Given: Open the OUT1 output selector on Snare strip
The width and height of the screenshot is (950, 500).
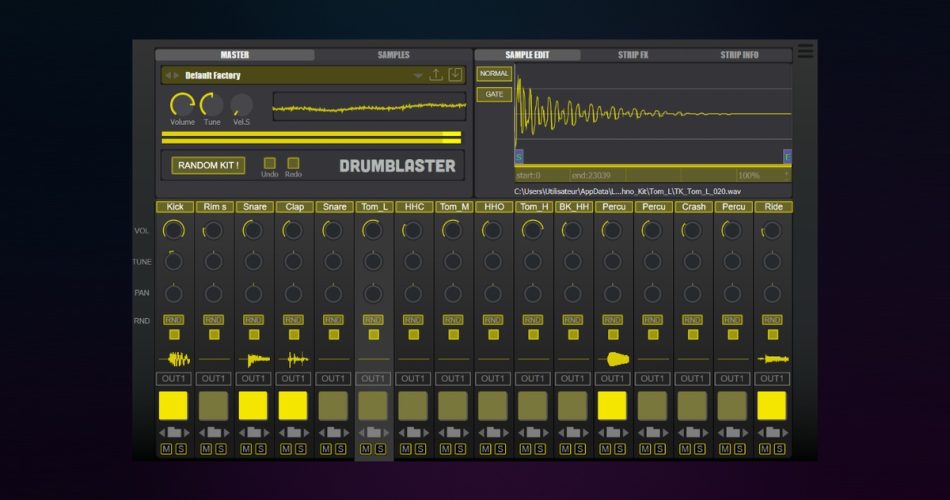Looking at the screenshot, I should click(253, 379).
